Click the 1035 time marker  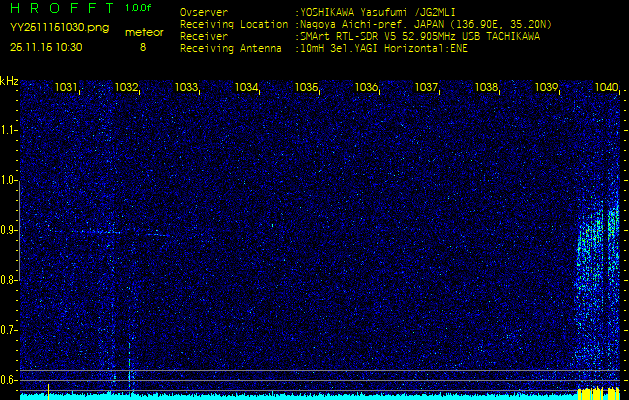pyautogui.click(x=307, y=88)
